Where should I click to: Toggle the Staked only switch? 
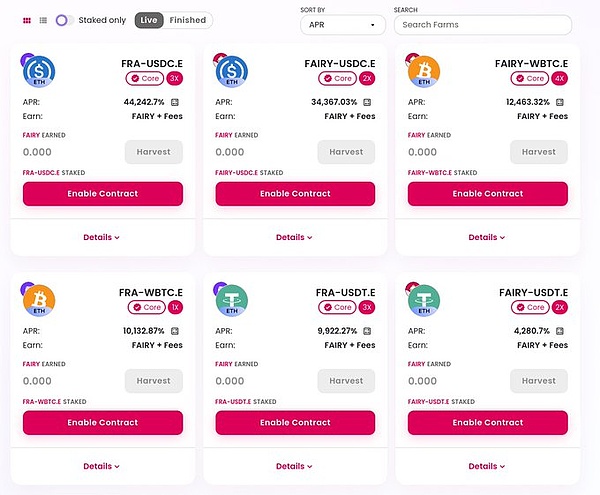tap(65, 20)
